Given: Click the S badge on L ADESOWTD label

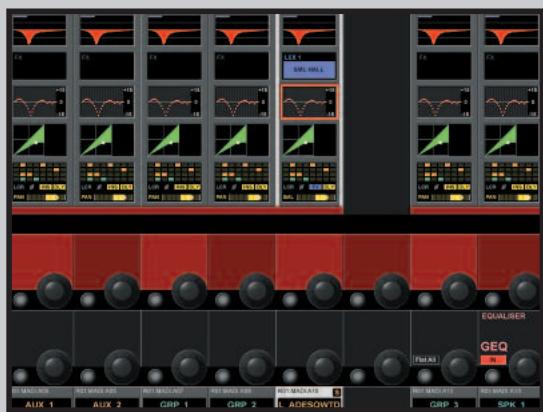Looking at the screenshot, I should coord(337,392).
